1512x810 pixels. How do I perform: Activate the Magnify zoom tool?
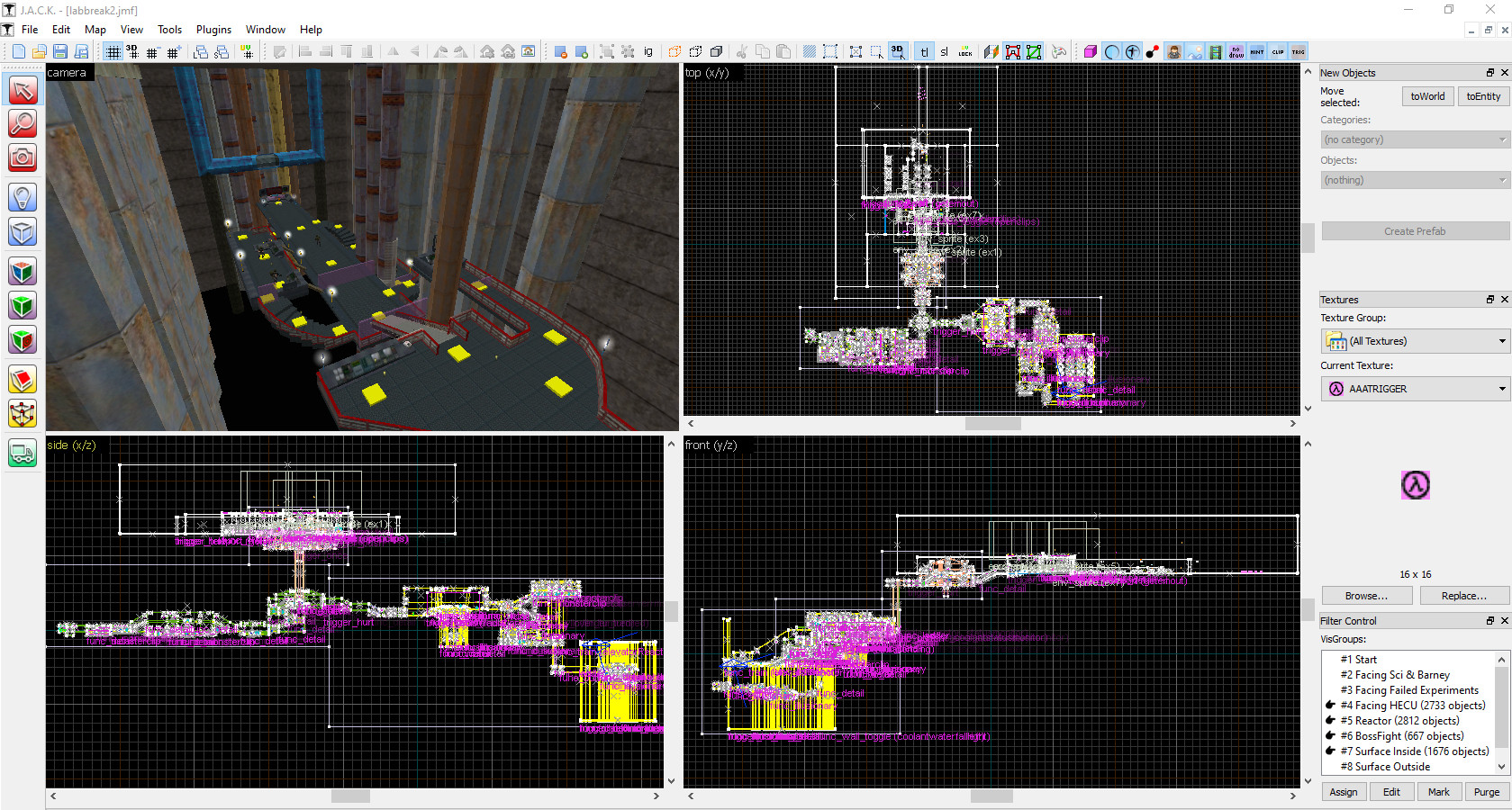(23, 123)
